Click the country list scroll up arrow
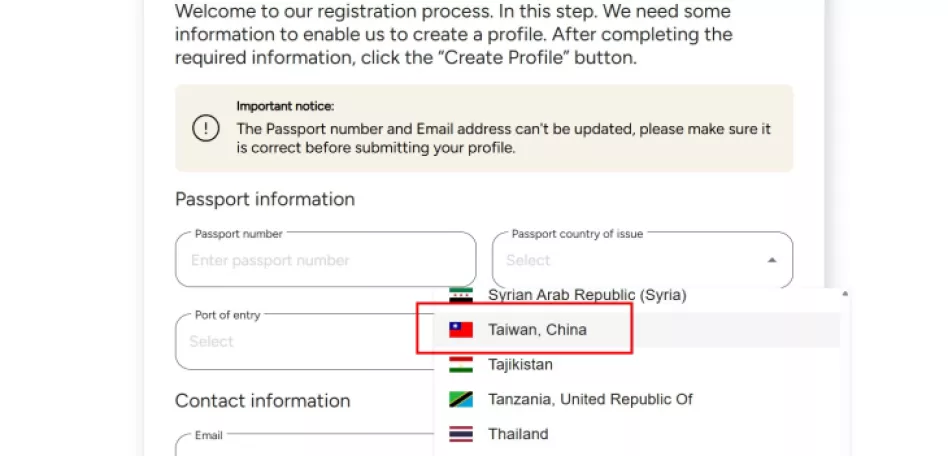 (845, 295)
